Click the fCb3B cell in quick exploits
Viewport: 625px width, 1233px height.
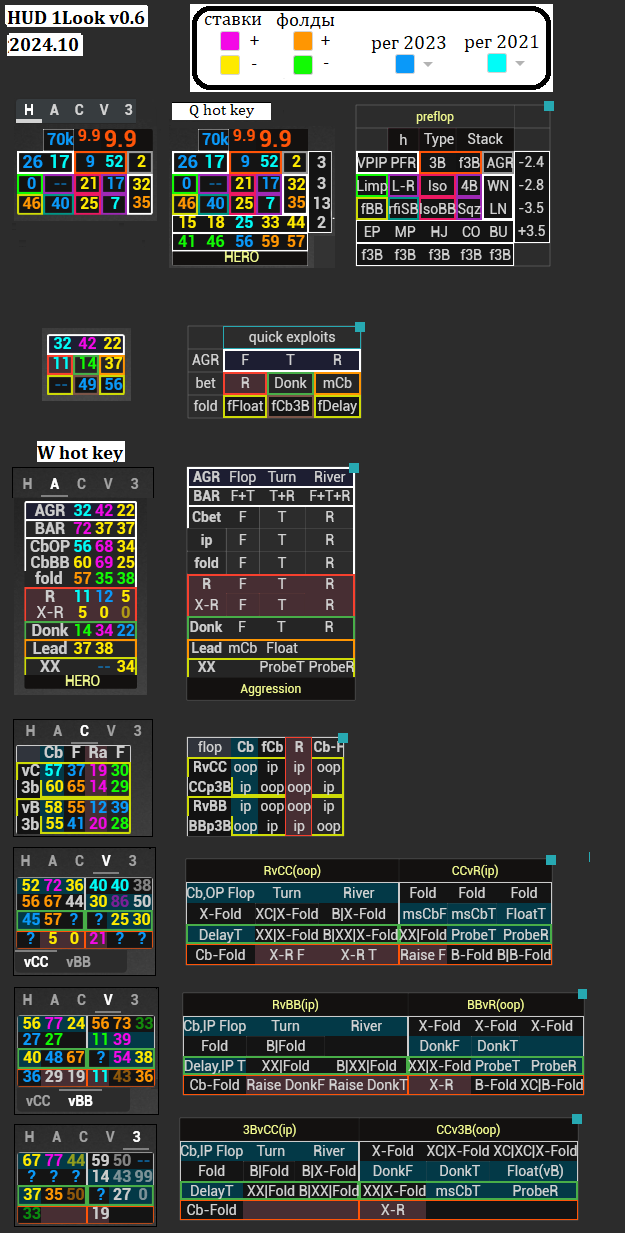tap(290, 406)
